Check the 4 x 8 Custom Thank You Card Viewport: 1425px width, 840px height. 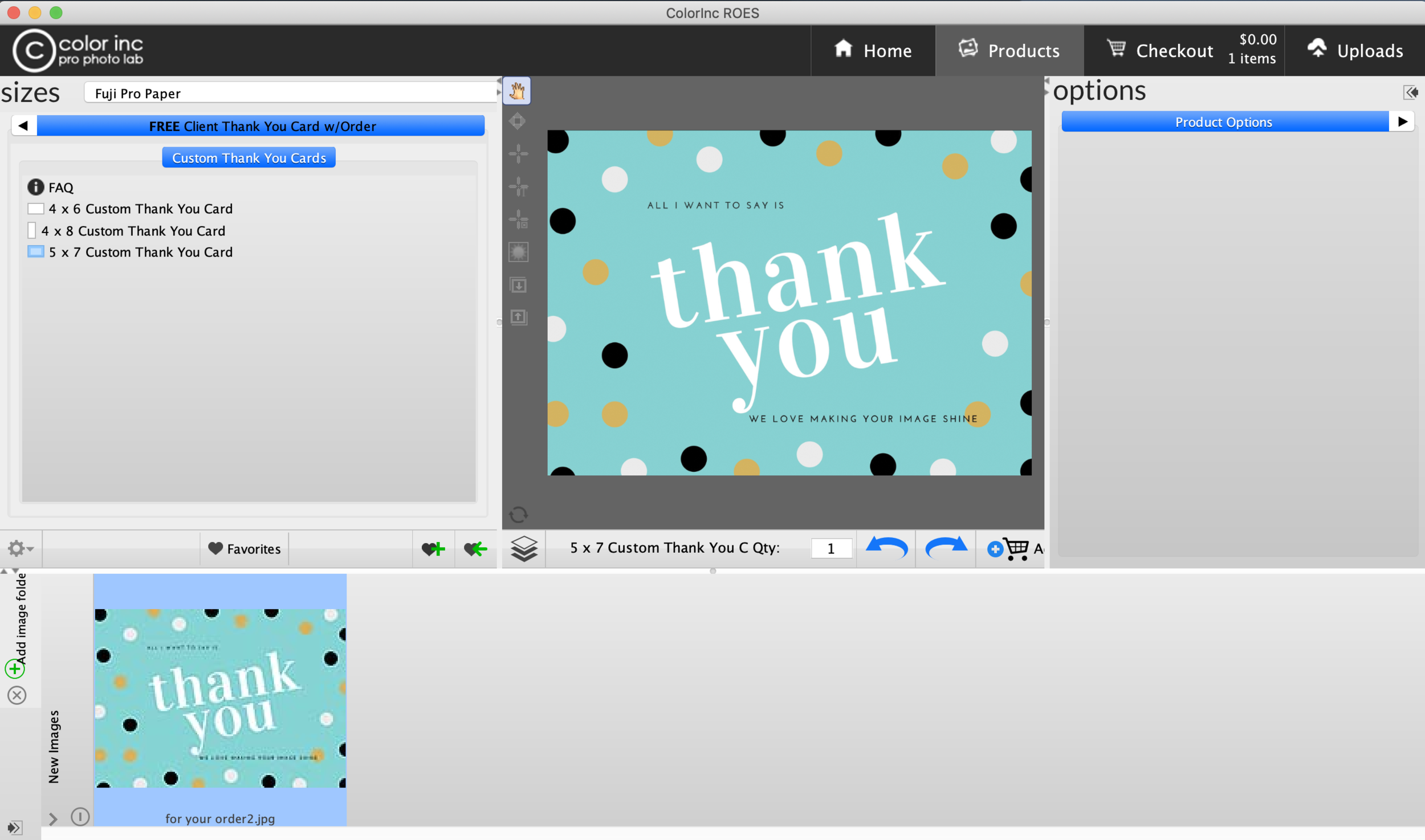pyautogui.click(x=32, y=230)
